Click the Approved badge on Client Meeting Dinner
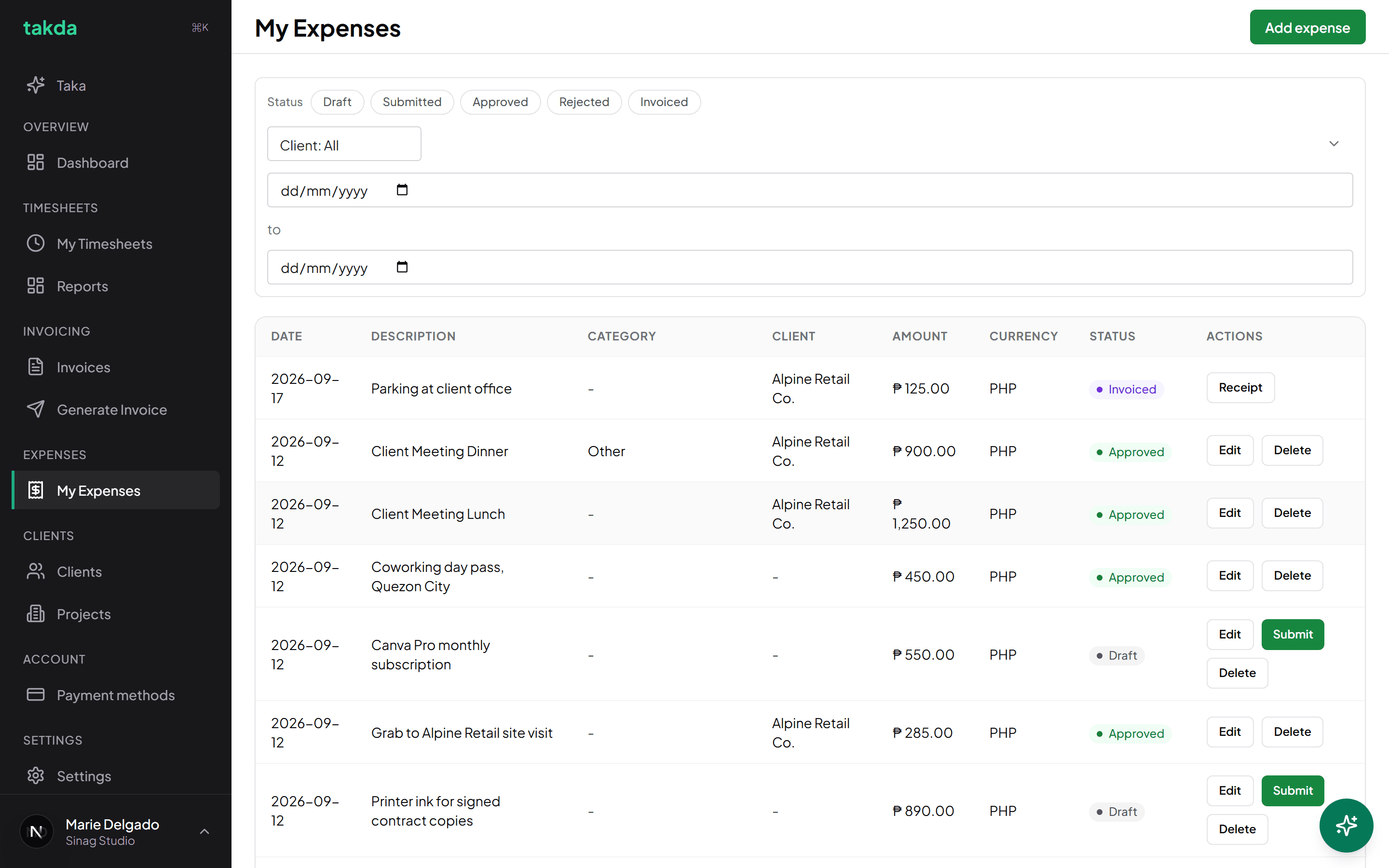This screenshot has width=1389, height=868. pos(1130,452)
